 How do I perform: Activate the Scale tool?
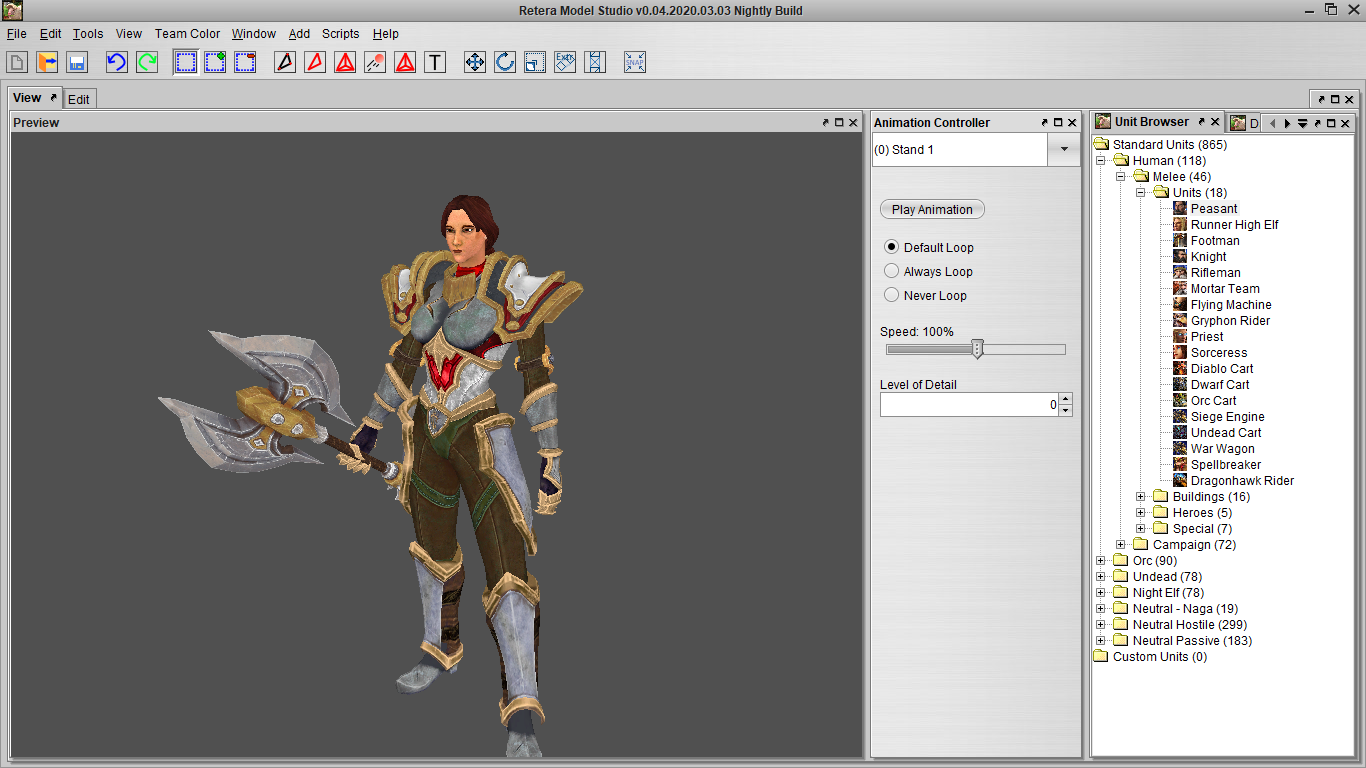pos(535,62)
